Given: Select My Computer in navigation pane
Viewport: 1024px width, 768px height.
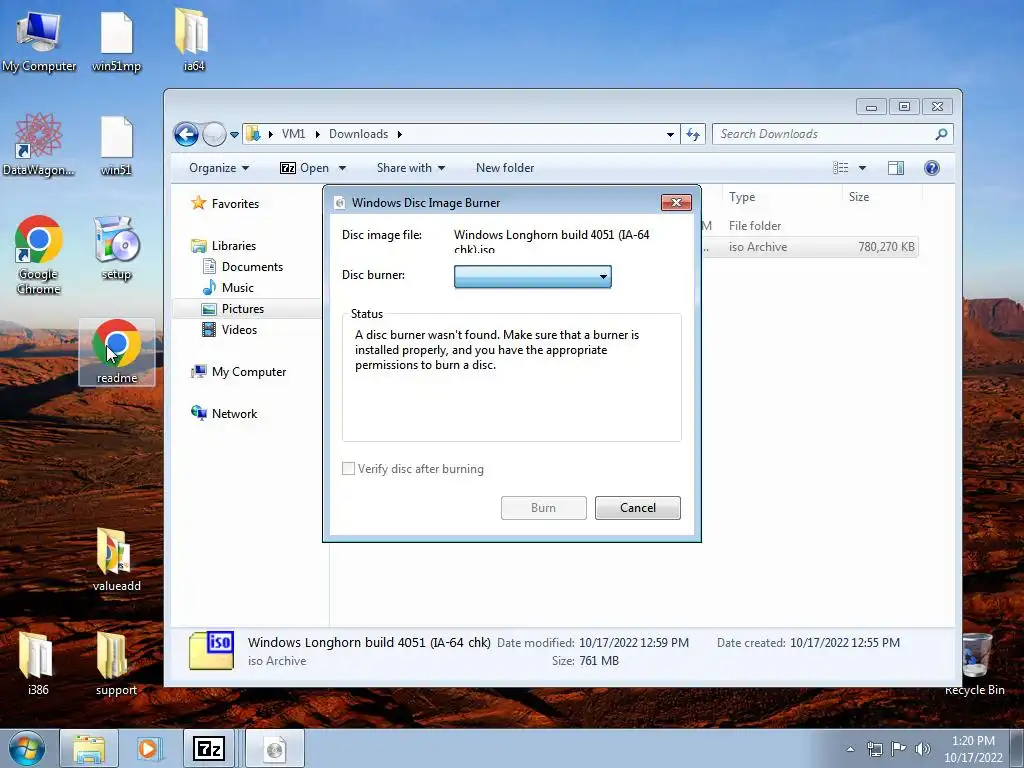Looking at the screenshot, I should (239, 372).
